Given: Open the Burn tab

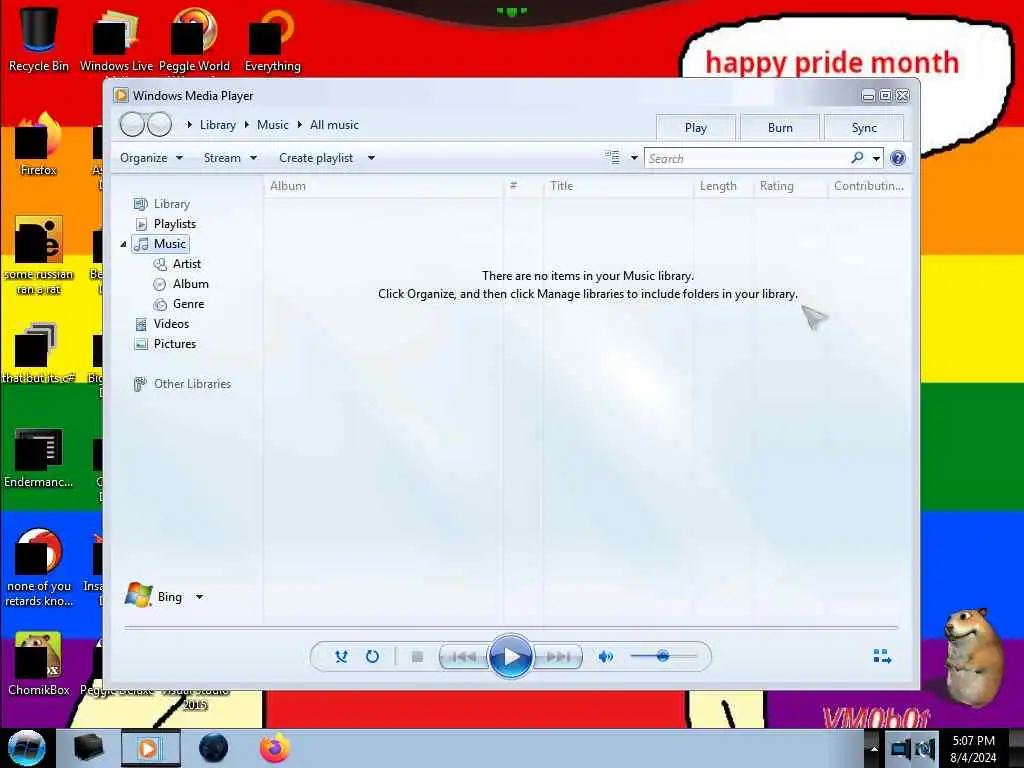Looking at the screenshot, I should click(780, 127).
